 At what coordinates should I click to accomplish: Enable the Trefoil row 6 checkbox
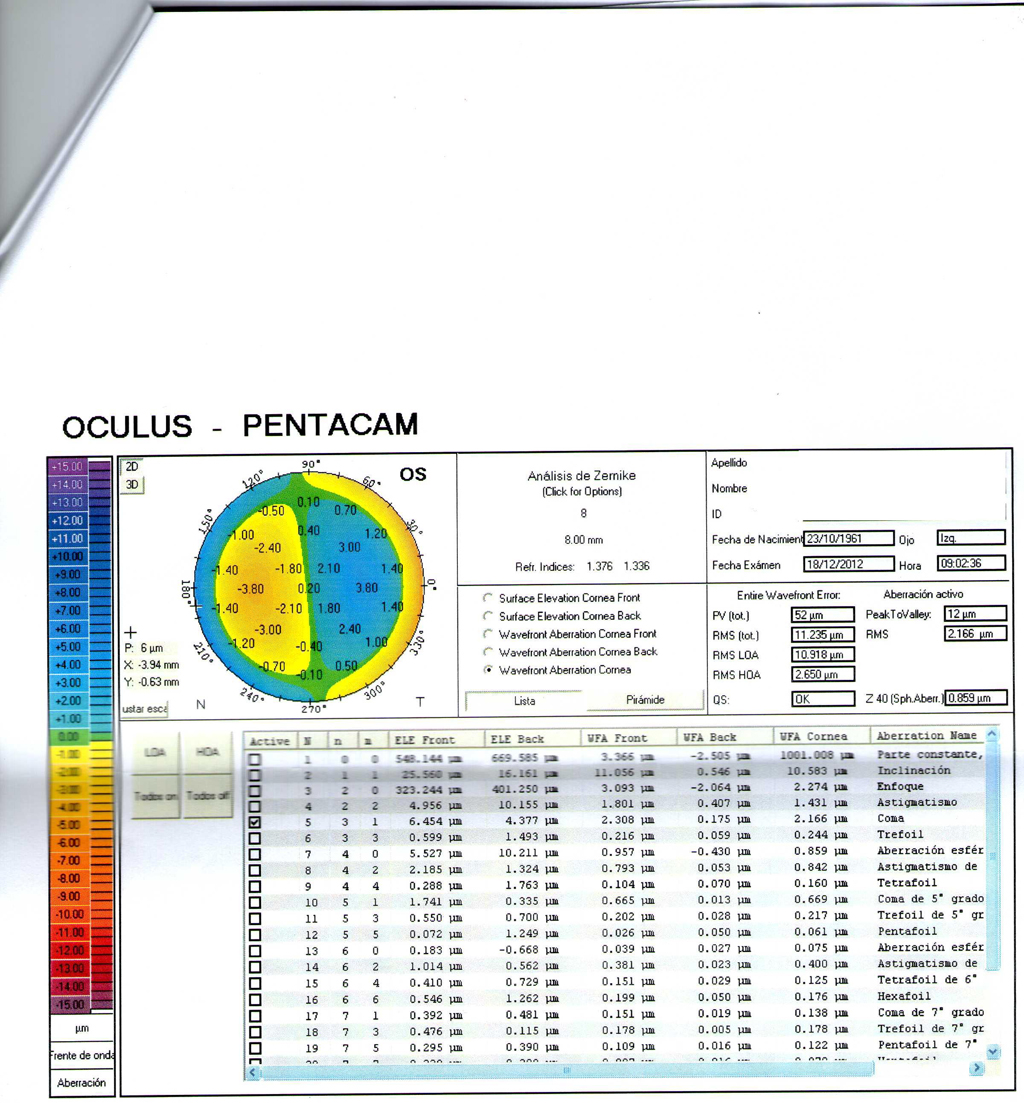coord(255,838)
